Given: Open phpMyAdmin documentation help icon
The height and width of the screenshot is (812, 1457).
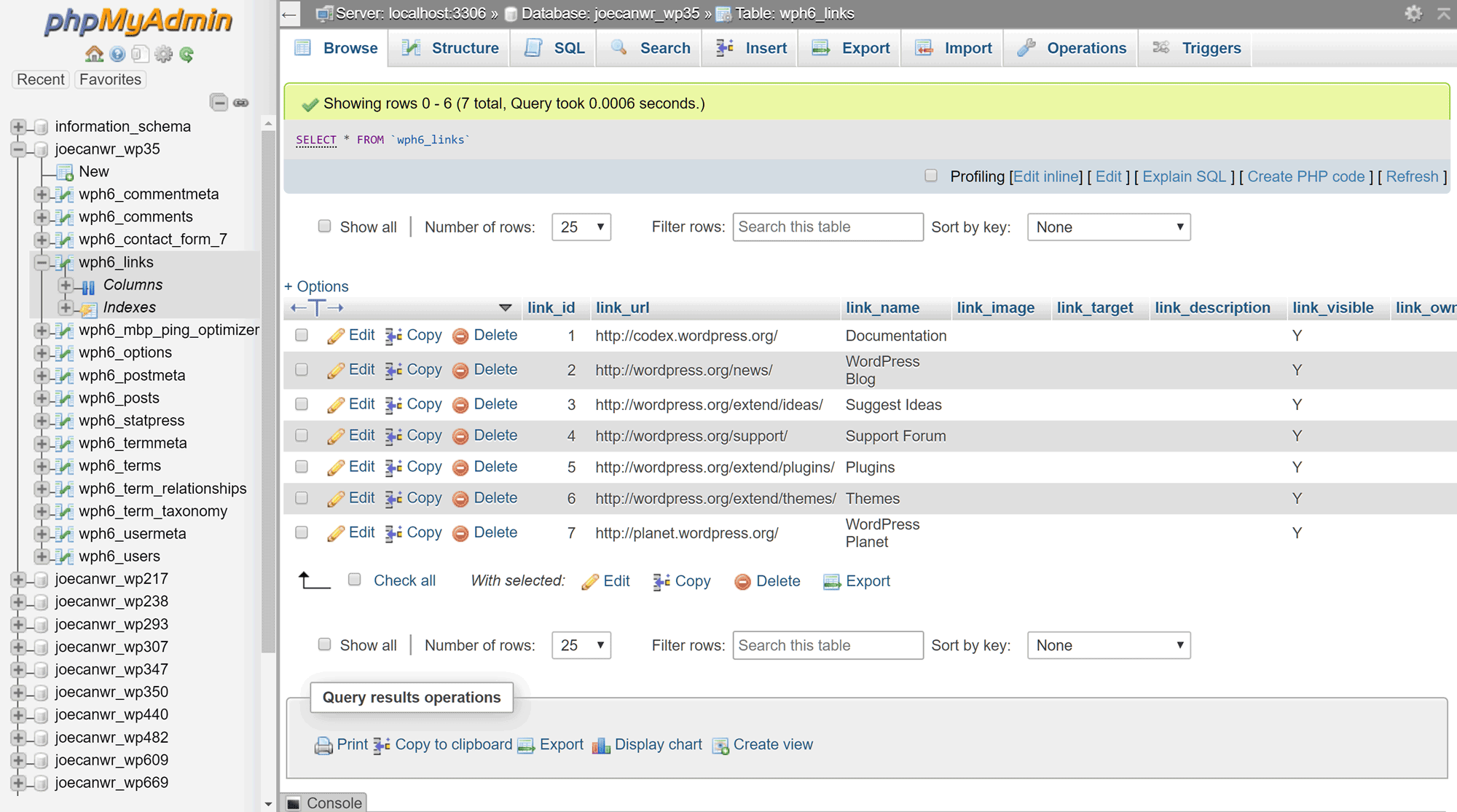Looking at the screenshot, I should pyautogui.click(x=117, y=54).
